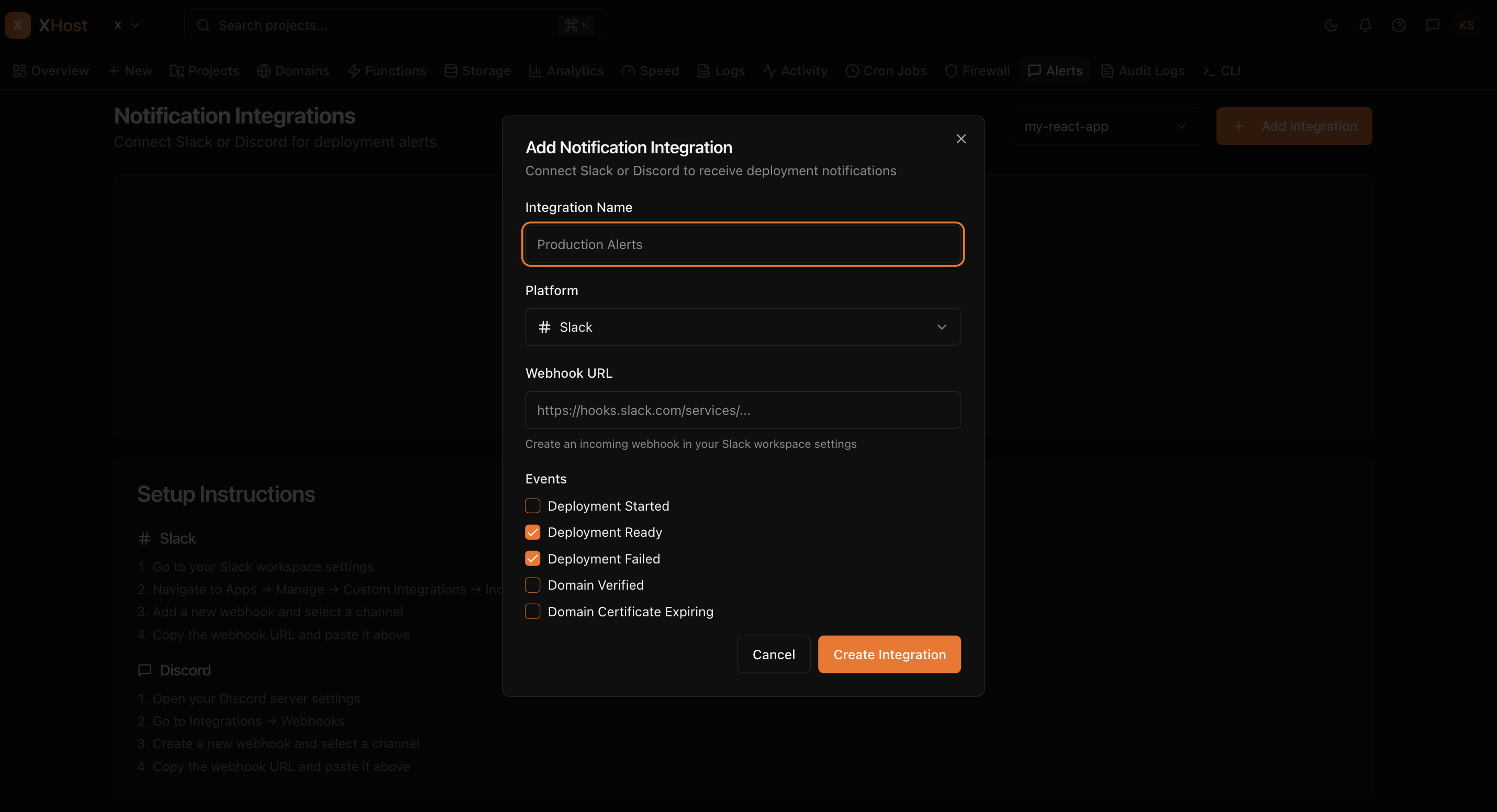
Task: Click the Webhook URL input field
Action: [742, 410]
